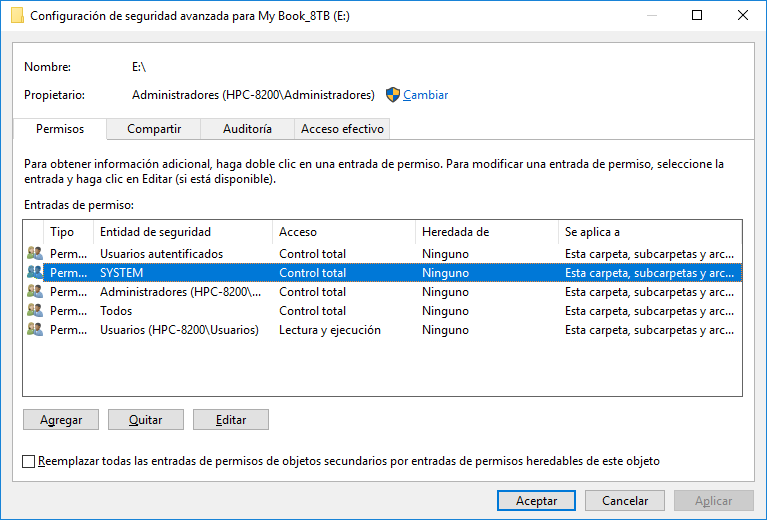Close the advanced security dialog
The width and height of the screenshot is (767, 520).
click(743, 15)
